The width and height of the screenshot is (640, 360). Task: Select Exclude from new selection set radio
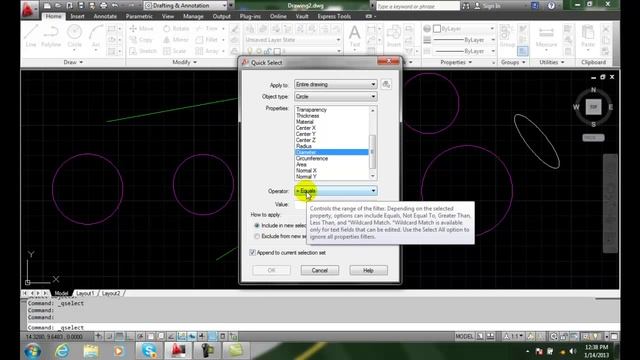(x=257, y=236)
